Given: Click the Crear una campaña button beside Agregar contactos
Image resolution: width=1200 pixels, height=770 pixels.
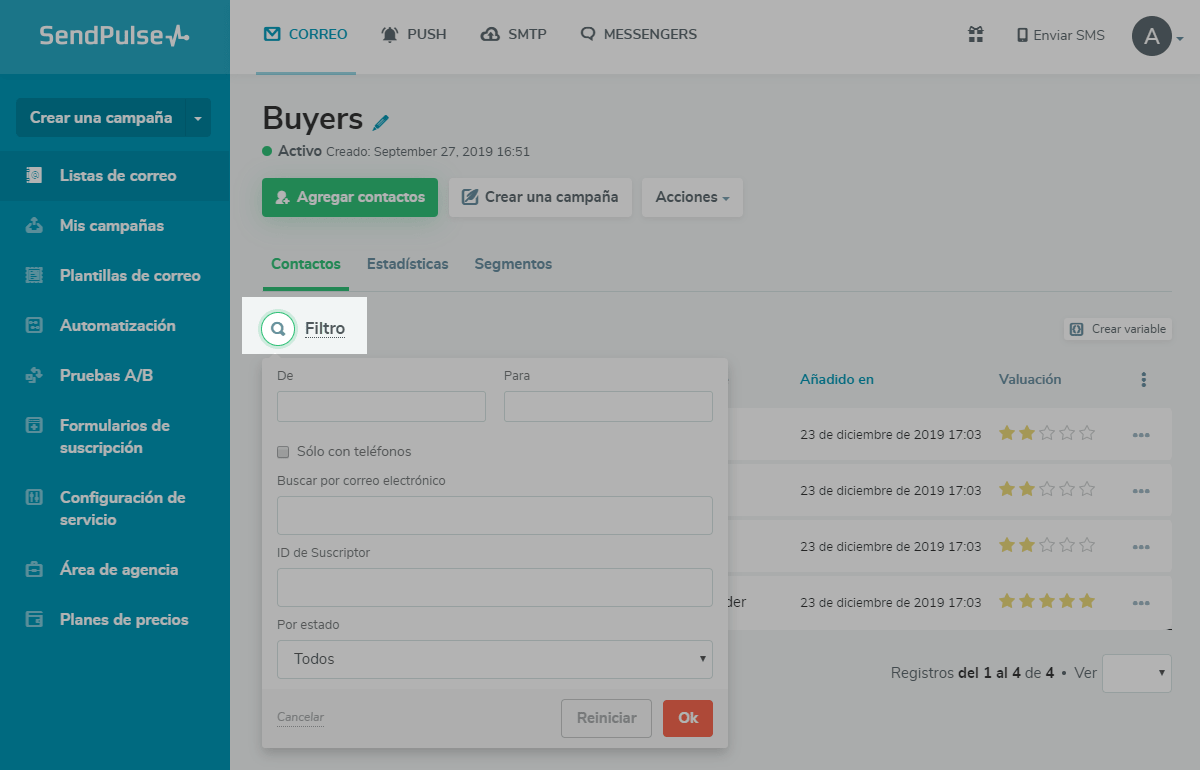Looking at the screenshot, I should click(540, 197).
